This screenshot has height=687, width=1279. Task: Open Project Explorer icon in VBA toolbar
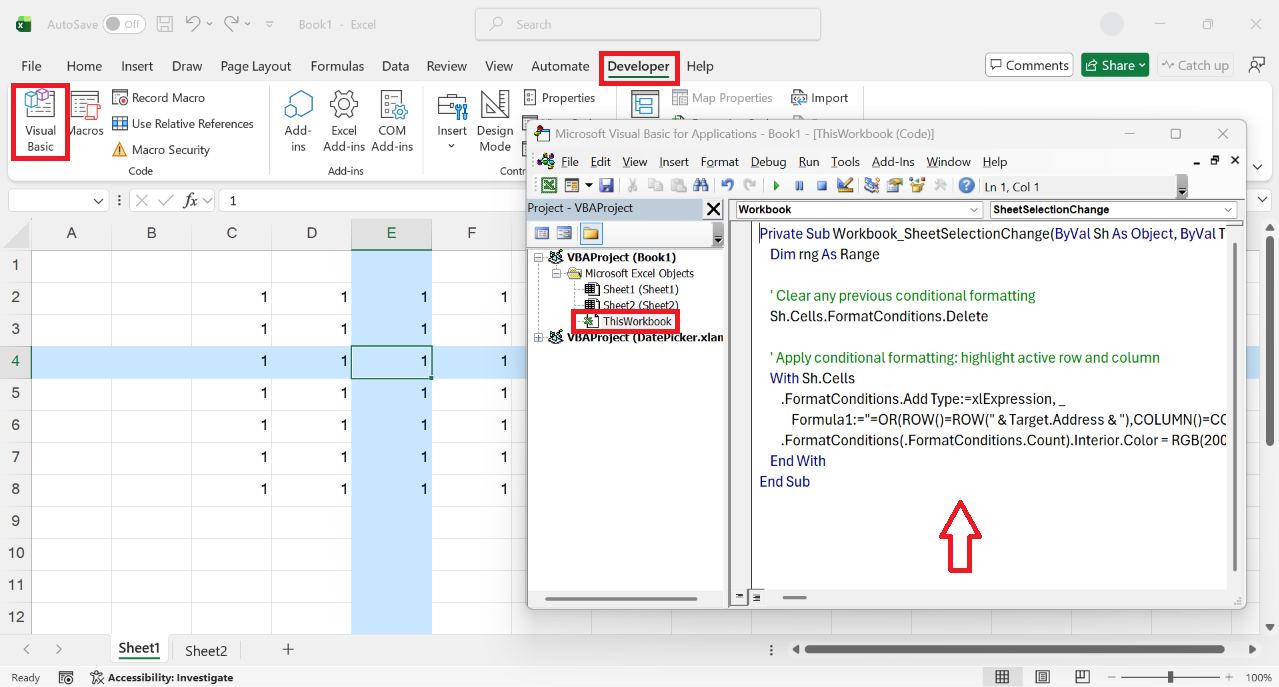click(871, 185)
